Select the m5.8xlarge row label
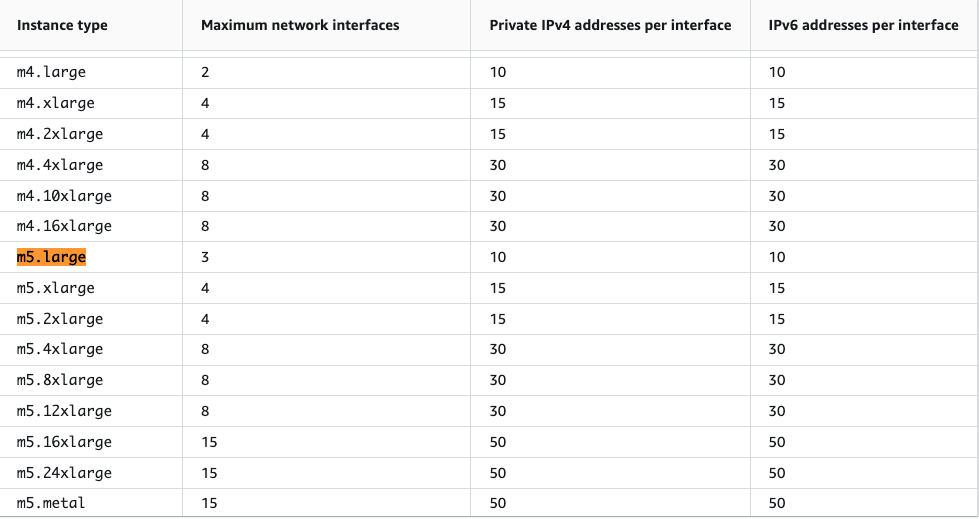This screenshot has width=979, height=519. tap(60, 380)
